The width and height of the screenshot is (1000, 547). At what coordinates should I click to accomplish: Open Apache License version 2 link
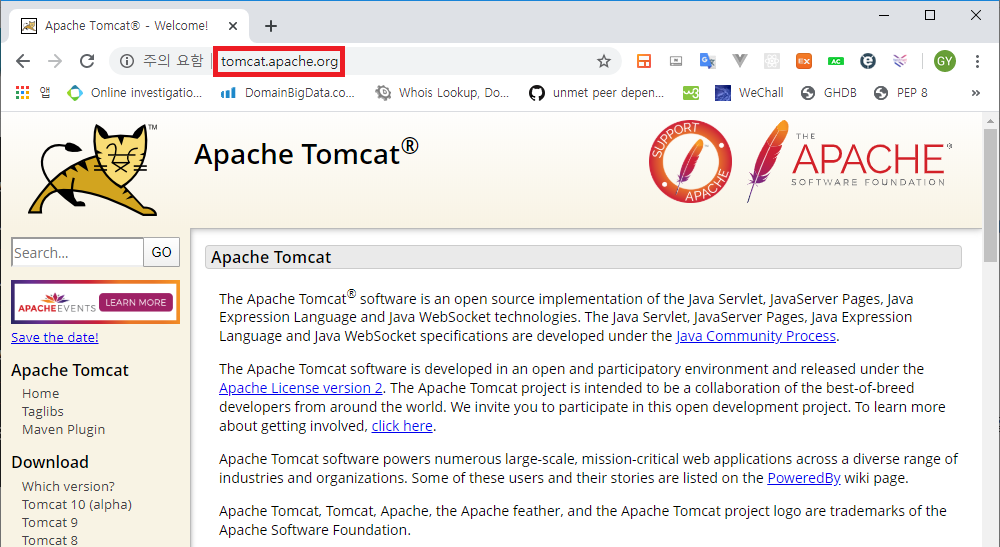[x=300, y=388]
